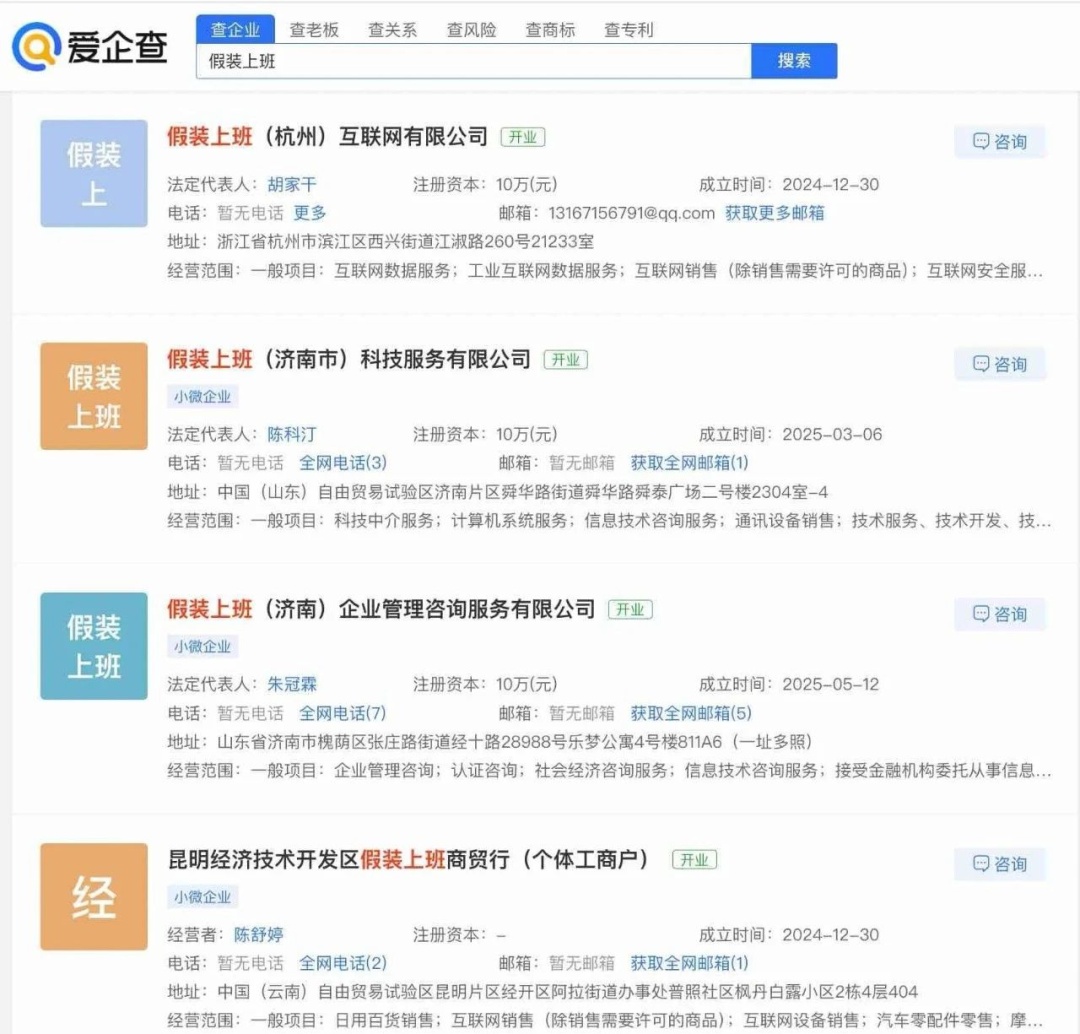Click the teal 假装上班 logo for the 企业管理咨询 company
Screen dimensions: 1080x1034
tap(94, 646)
